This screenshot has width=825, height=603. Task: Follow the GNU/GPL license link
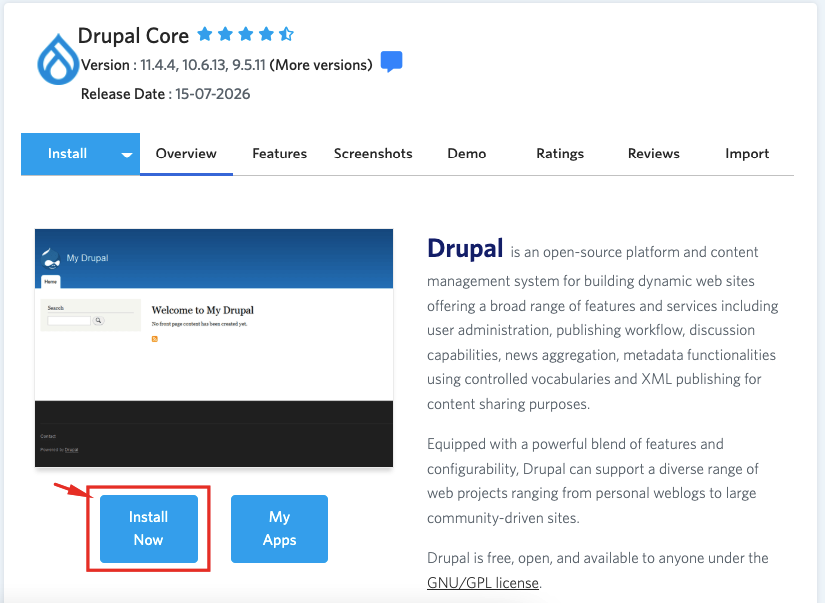click(x=483, y=583)
